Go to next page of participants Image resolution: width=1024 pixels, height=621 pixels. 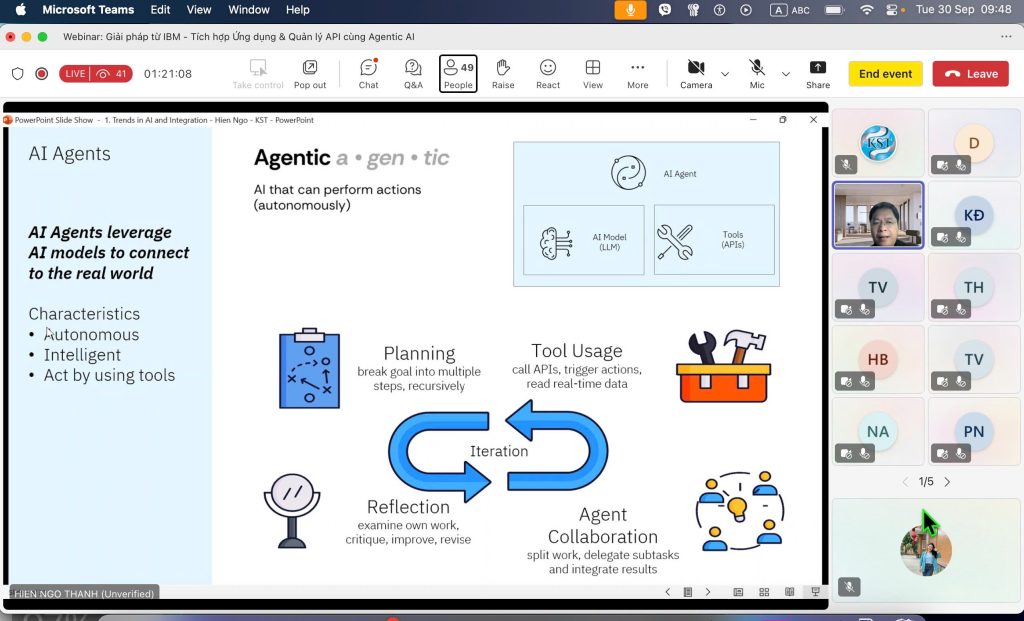click(947, 482)
